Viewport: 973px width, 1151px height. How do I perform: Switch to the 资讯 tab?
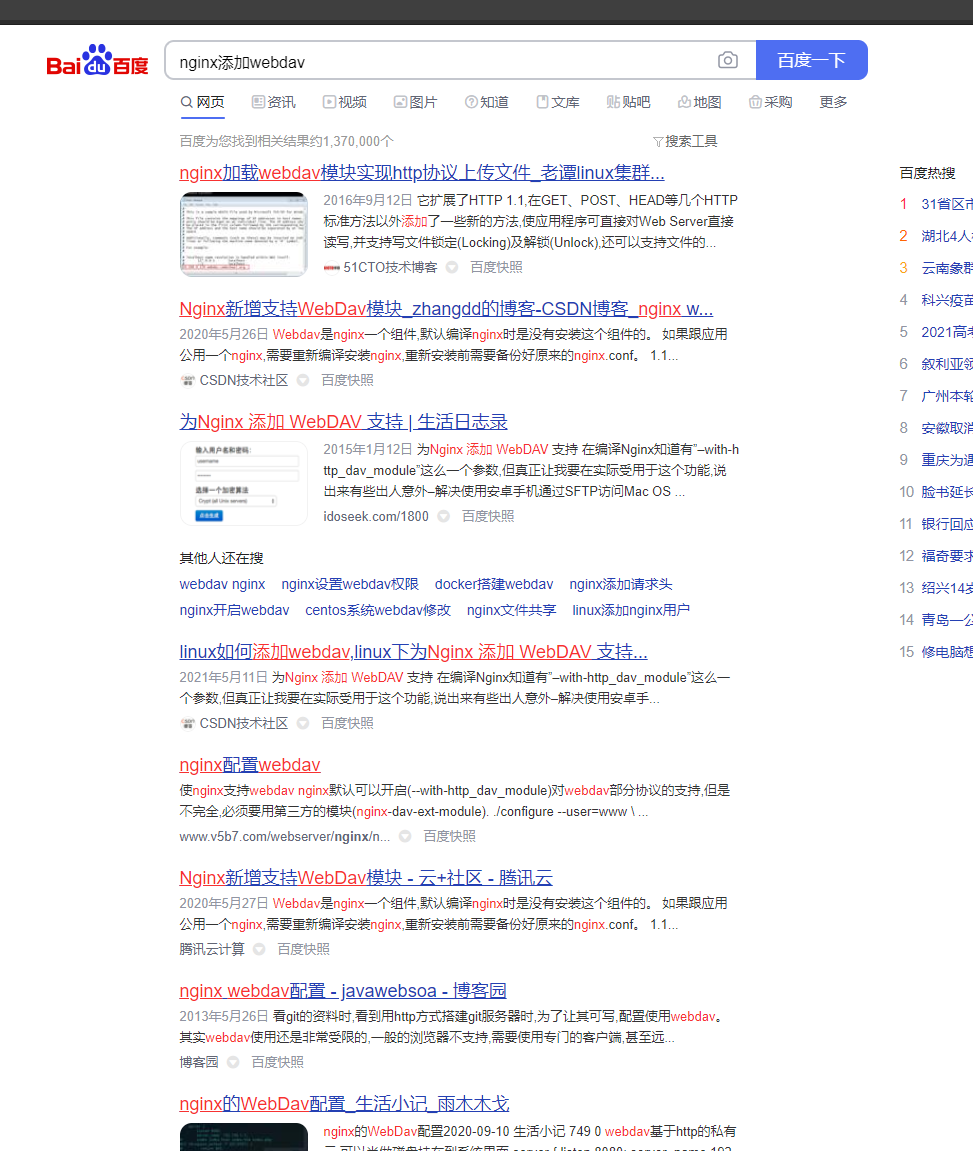coord(274,102)
